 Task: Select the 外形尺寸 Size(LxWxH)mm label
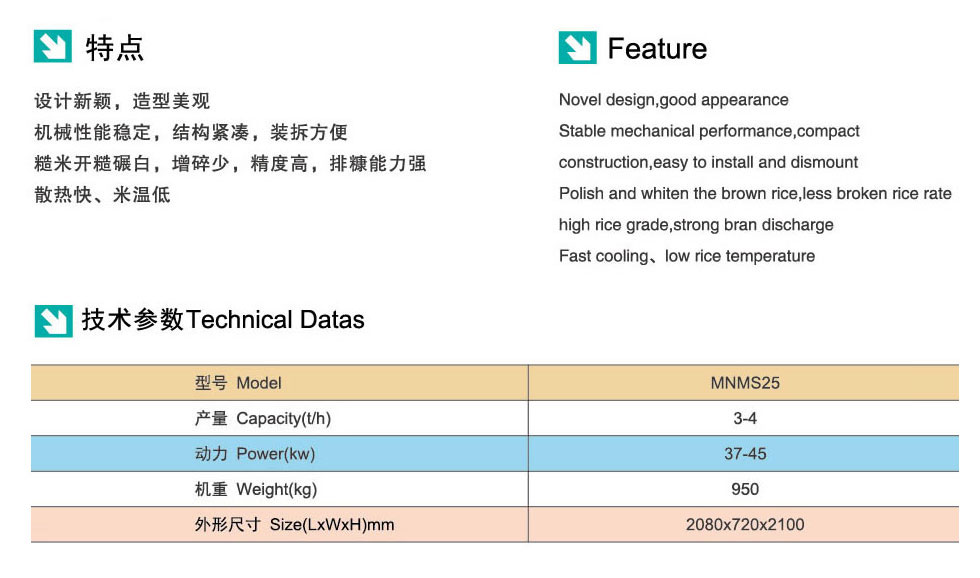coord(294,525)
